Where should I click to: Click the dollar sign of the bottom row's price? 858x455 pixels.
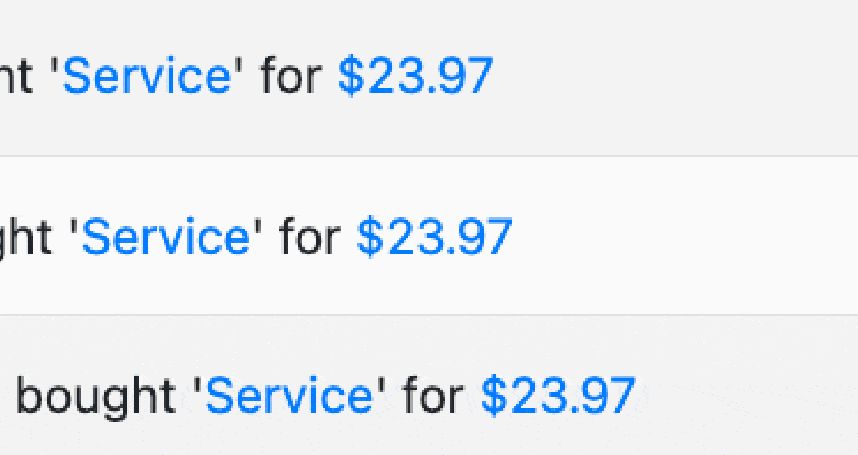coord(494,395)
